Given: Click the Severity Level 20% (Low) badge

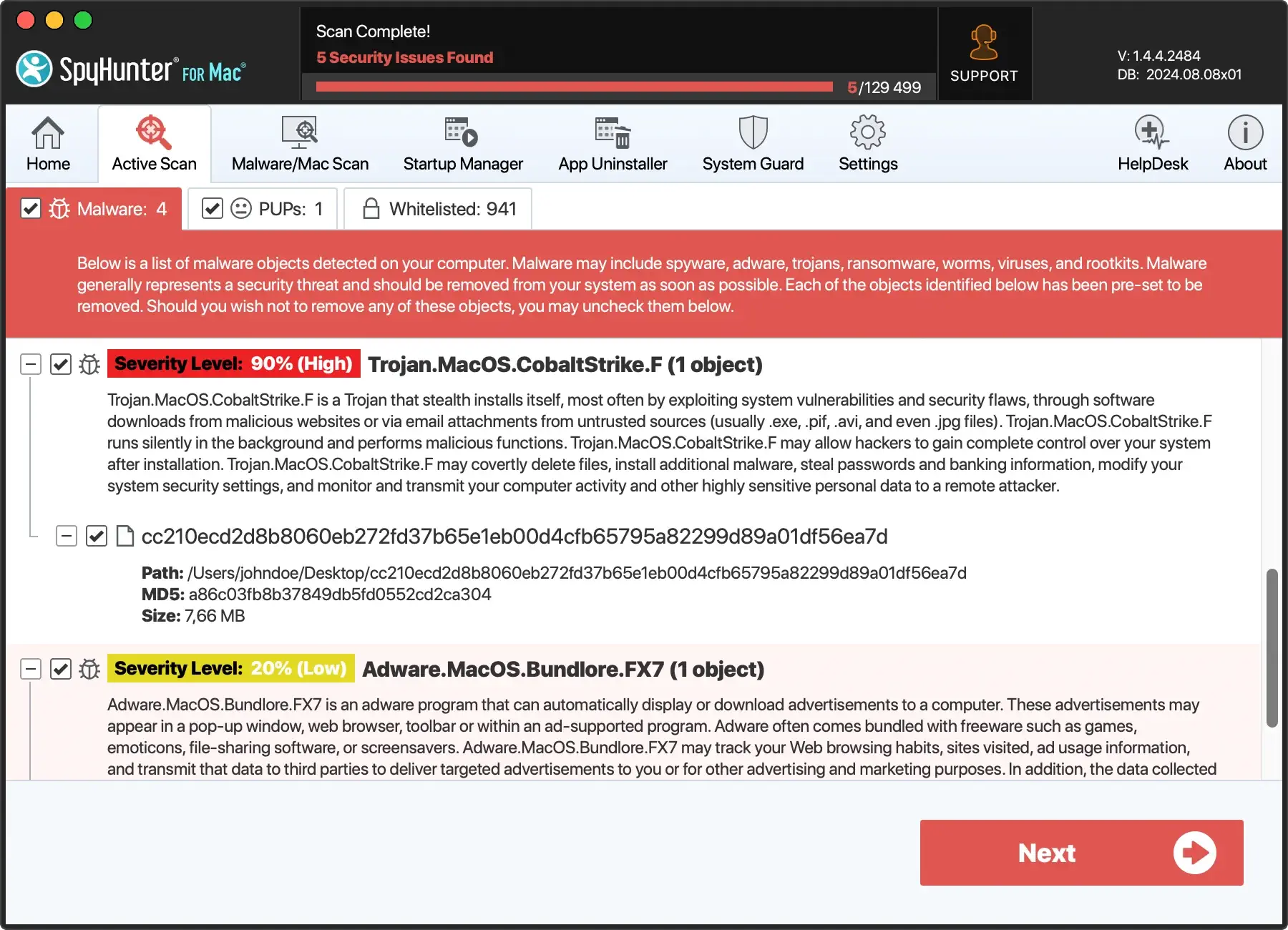Looking at the screenshot, I should click(x=231, y=668).
